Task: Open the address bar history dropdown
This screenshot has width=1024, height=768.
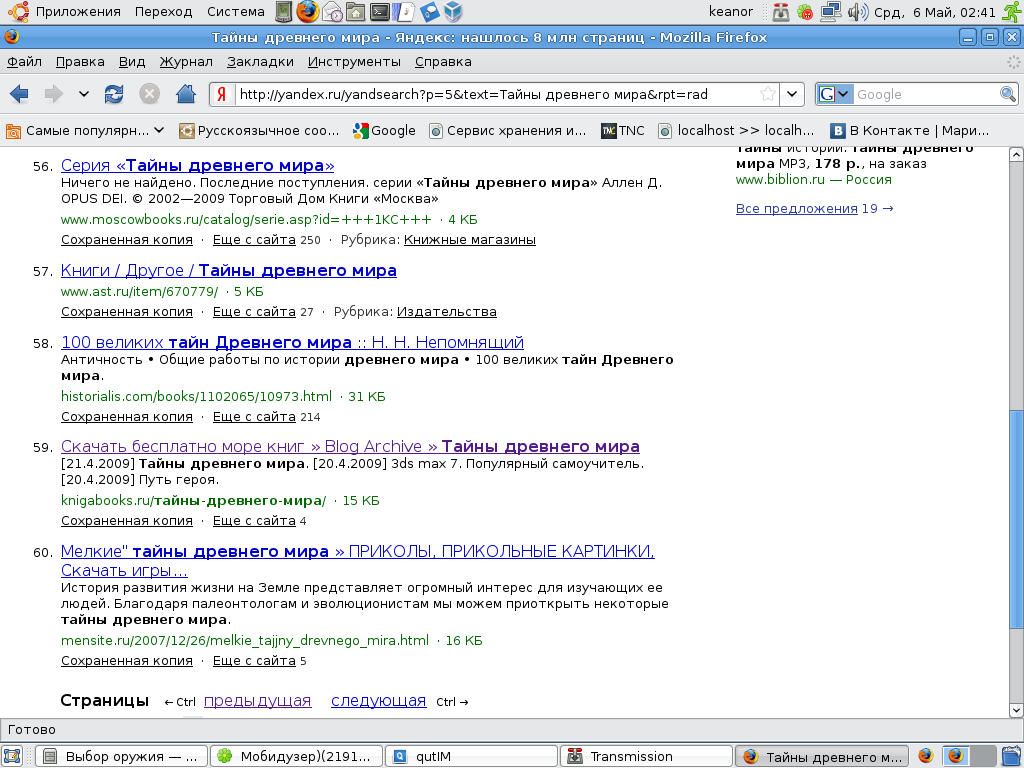Action: coord(792,94)
